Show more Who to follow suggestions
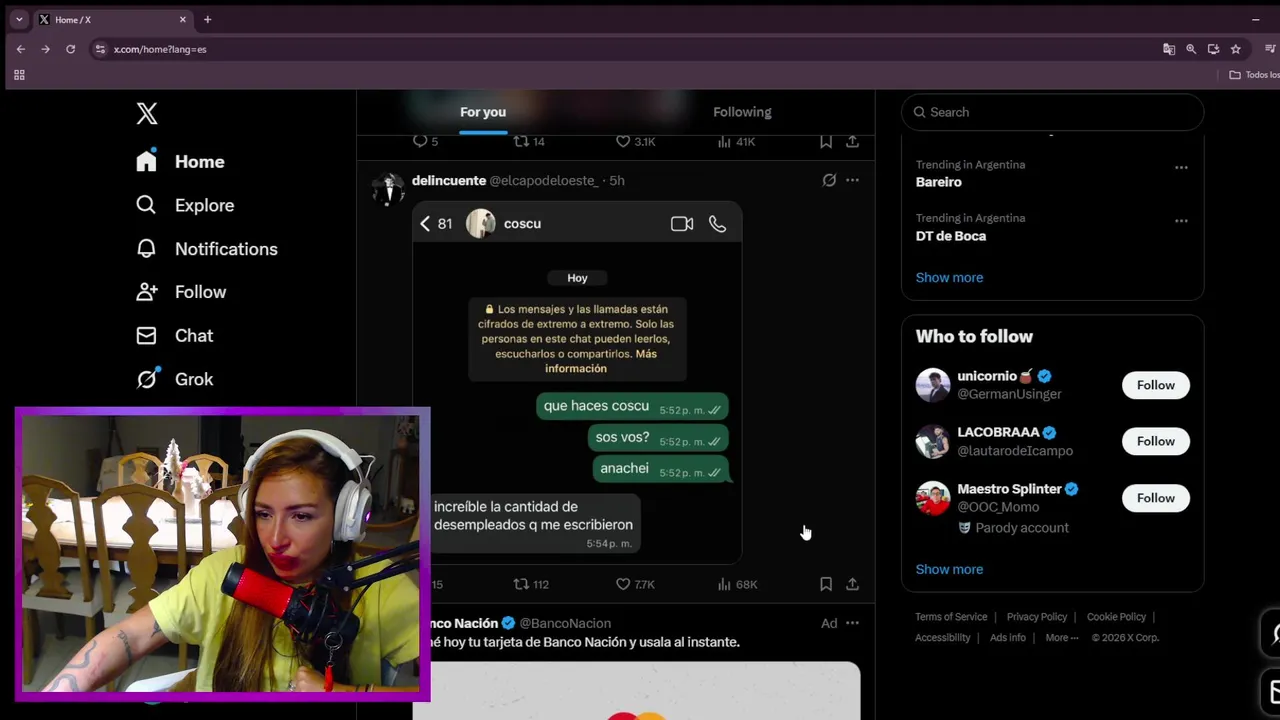 click(949, 569)
